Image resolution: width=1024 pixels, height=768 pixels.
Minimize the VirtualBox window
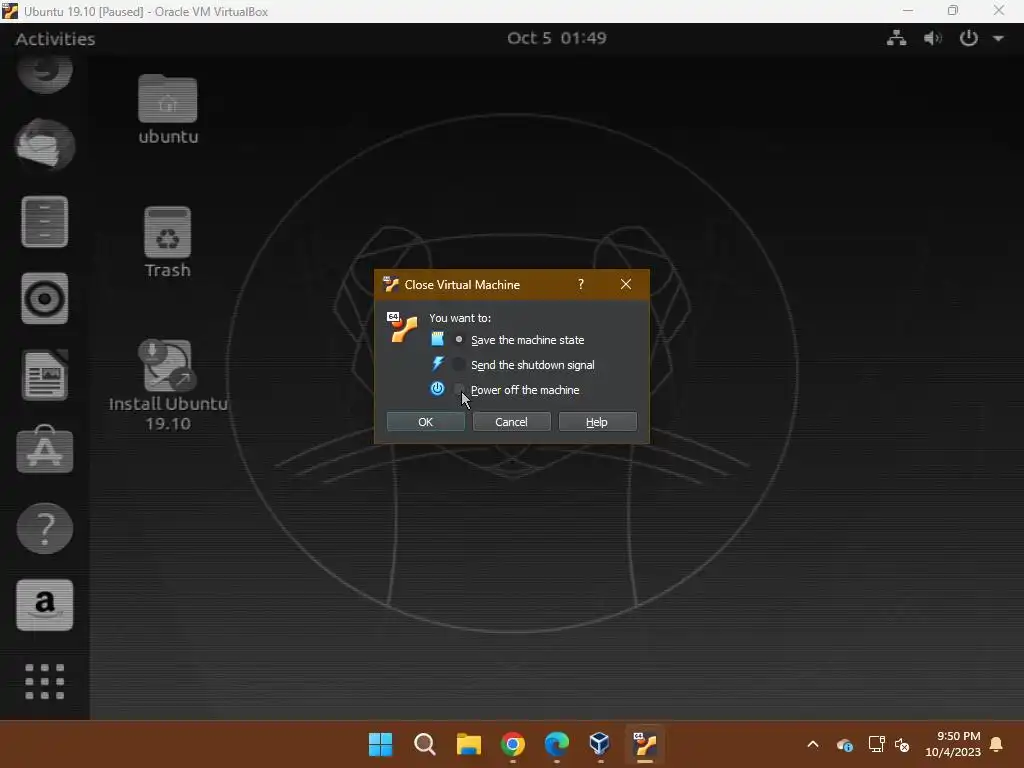click(x=908, y=10)
